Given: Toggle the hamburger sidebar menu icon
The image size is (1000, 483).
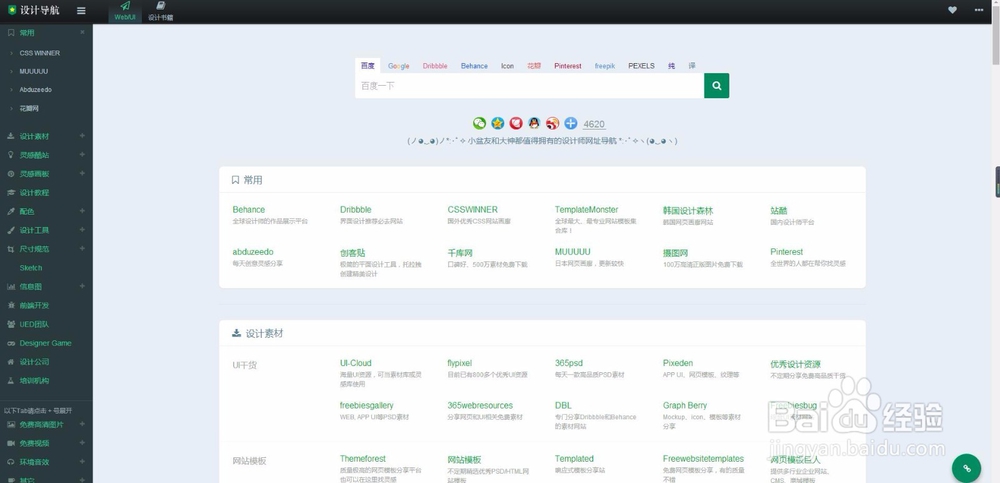Looking at the screenshot, I should point(81,10).
